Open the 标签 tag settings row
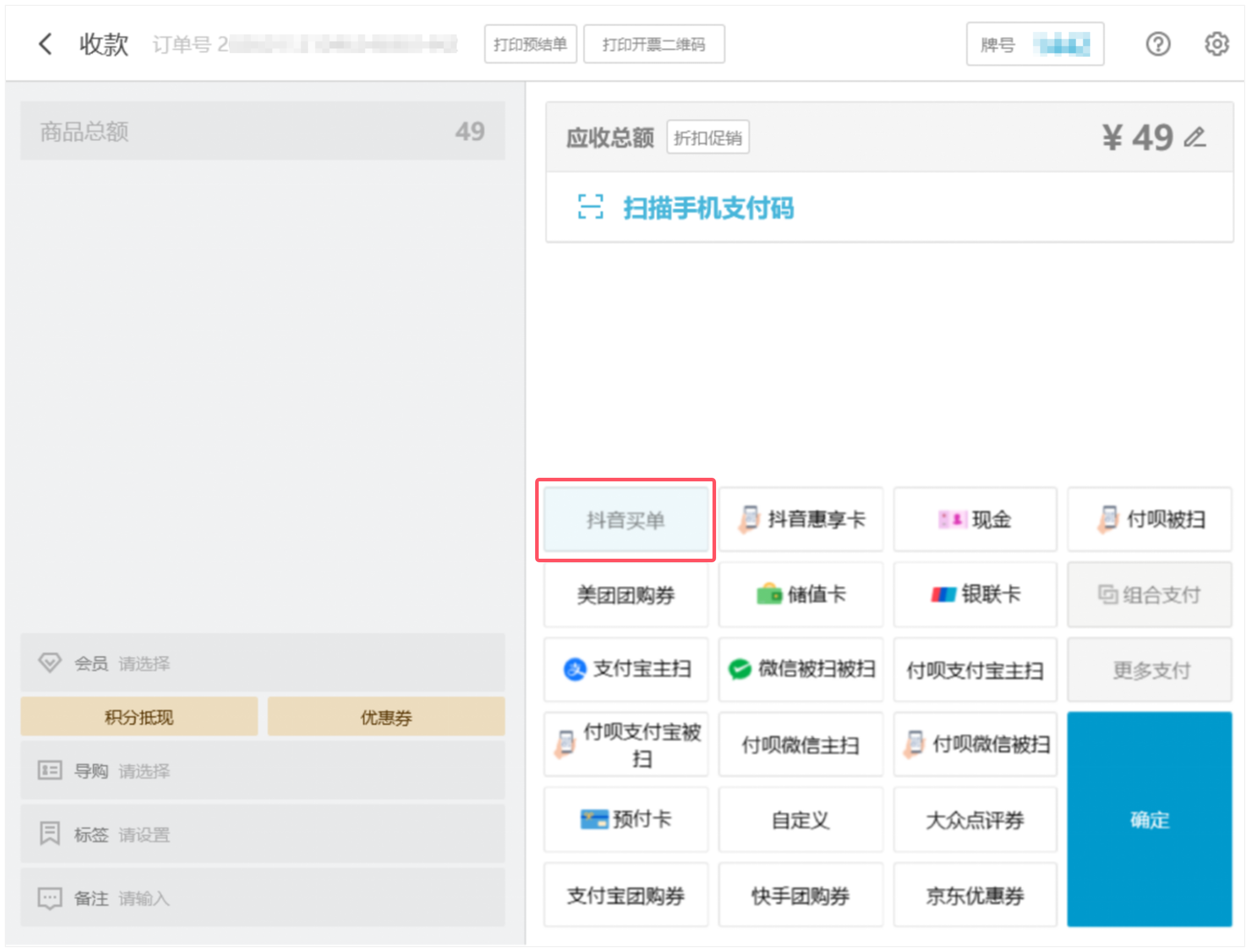 [262, 834]
